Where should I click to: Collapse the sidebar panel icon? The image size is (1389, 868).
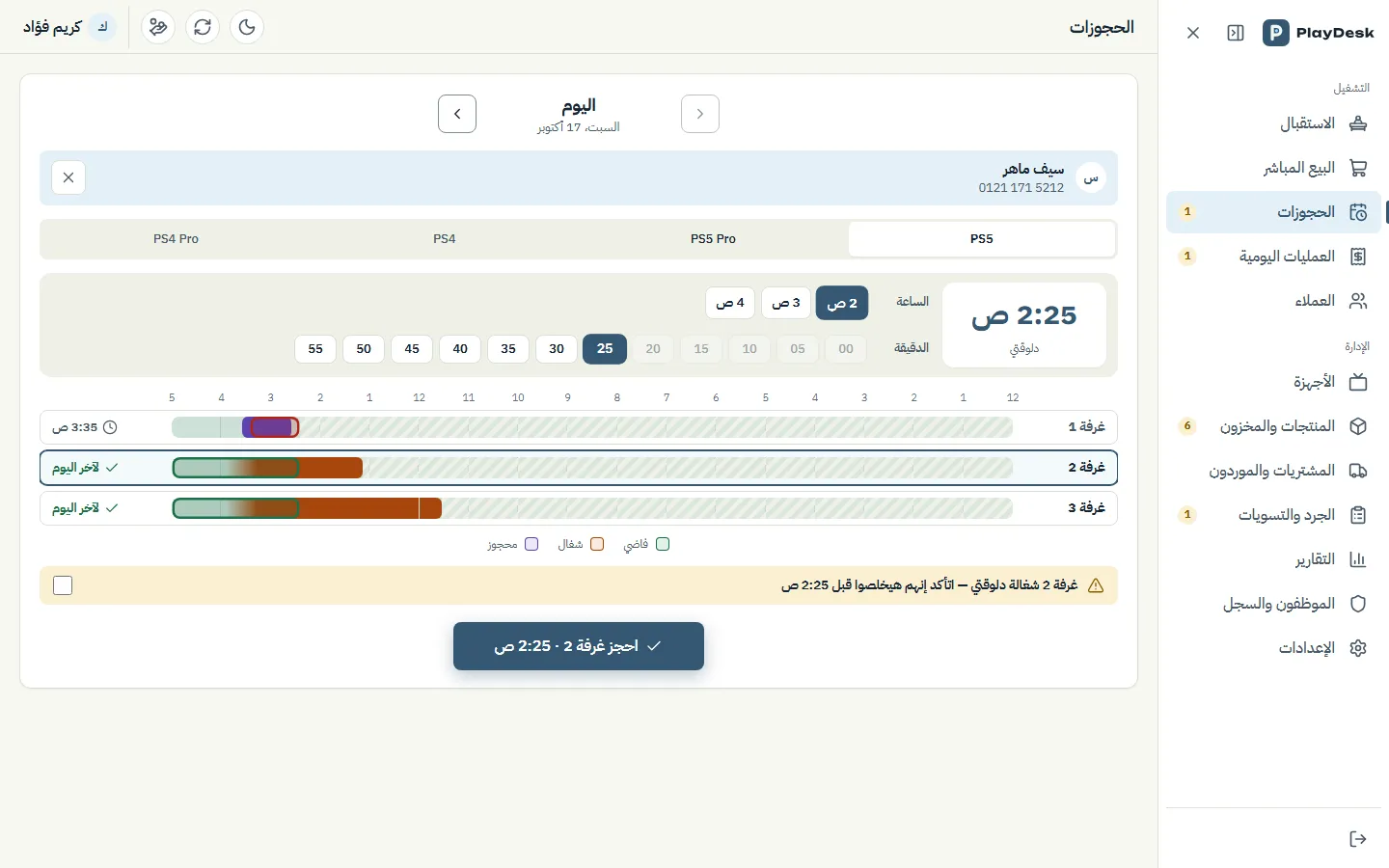1236,33
